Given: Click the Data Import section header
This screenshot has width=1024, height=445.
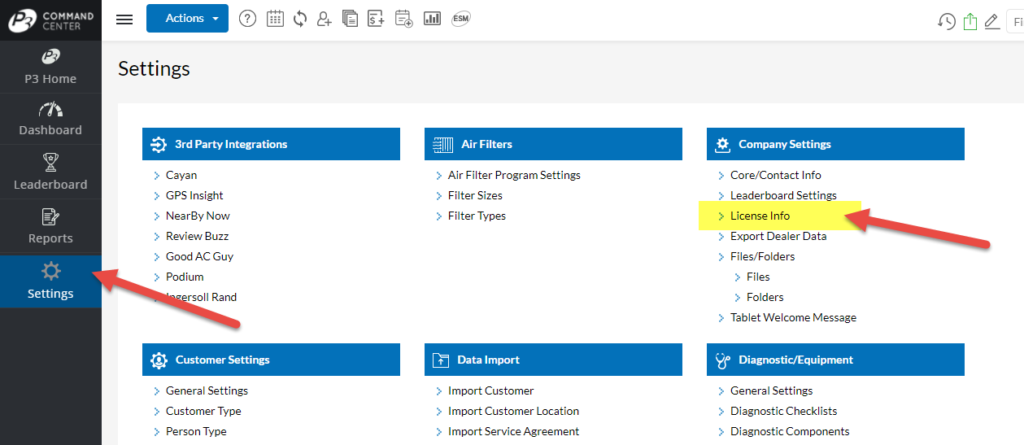Looking at the screenshot, I should 553,359.
